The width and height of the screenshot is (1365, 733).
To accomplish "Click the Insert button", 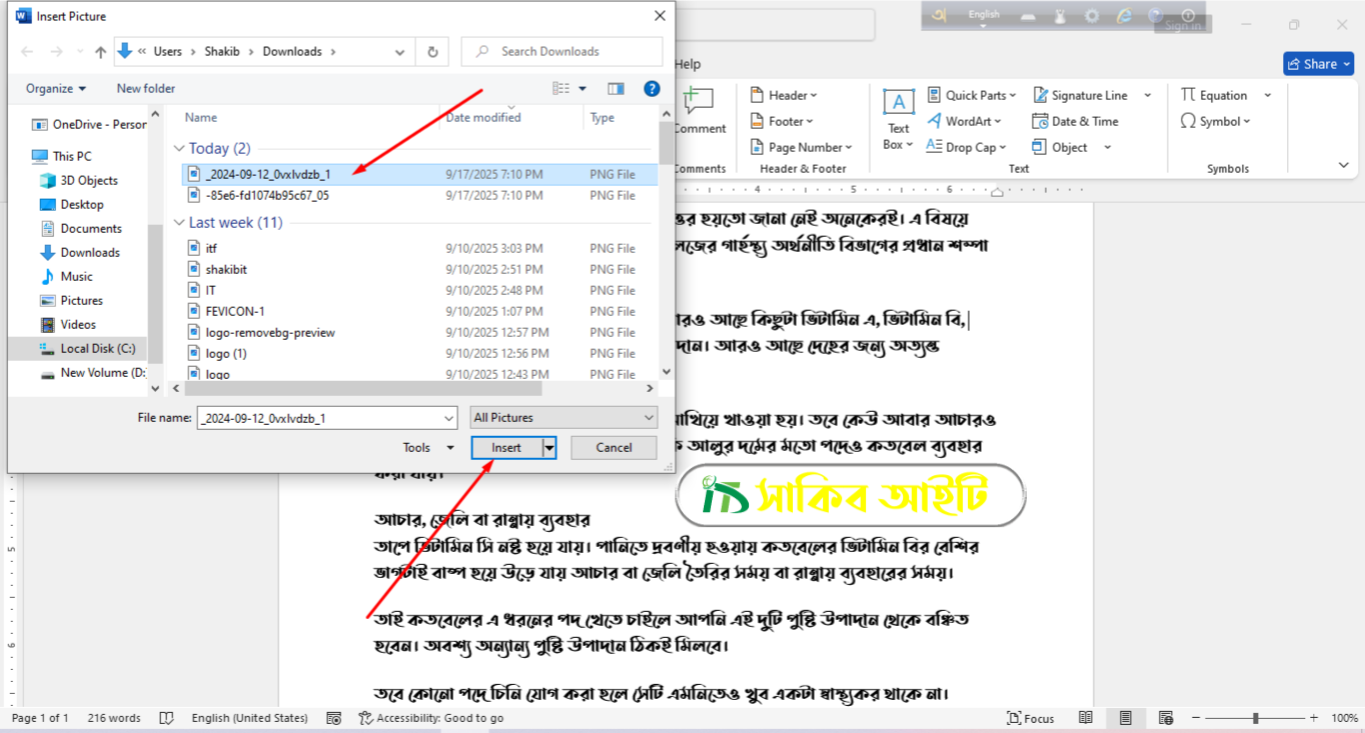I will point(508,447).
